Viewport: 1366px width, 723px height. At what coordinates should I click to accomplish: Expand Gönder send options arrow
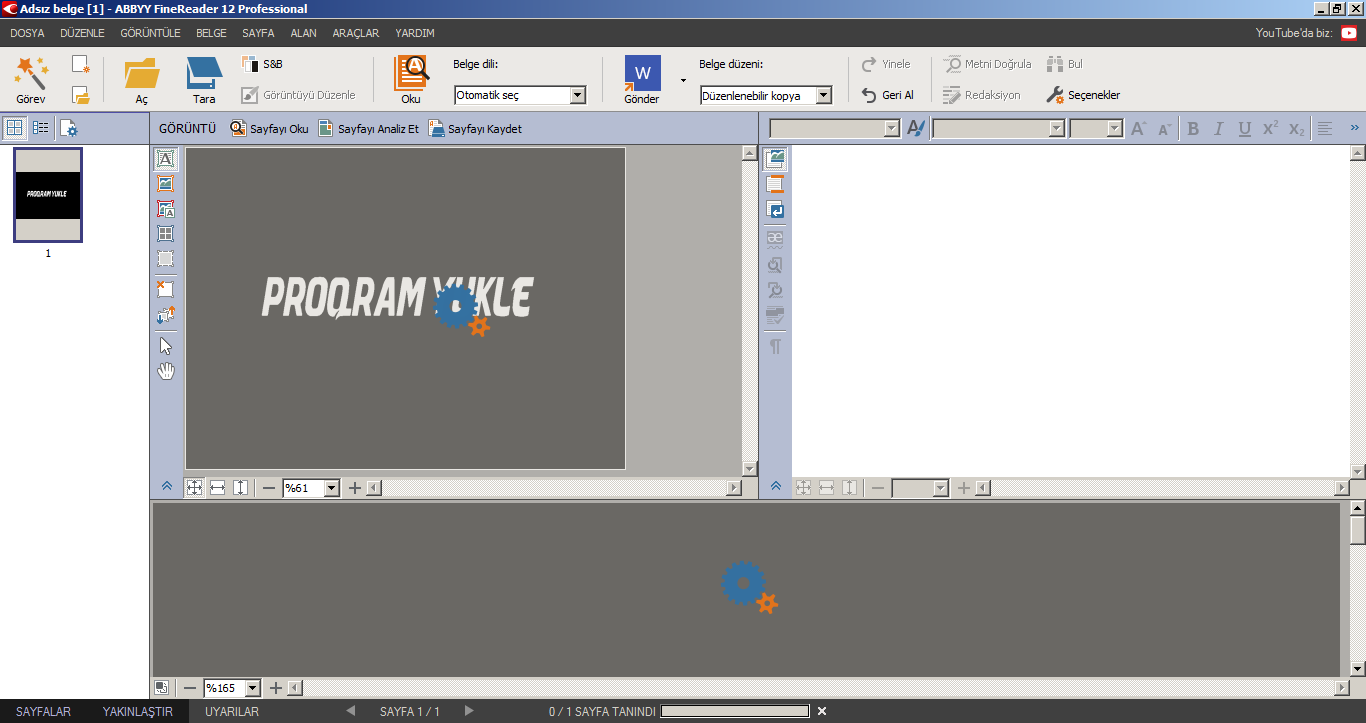(684, 80)
